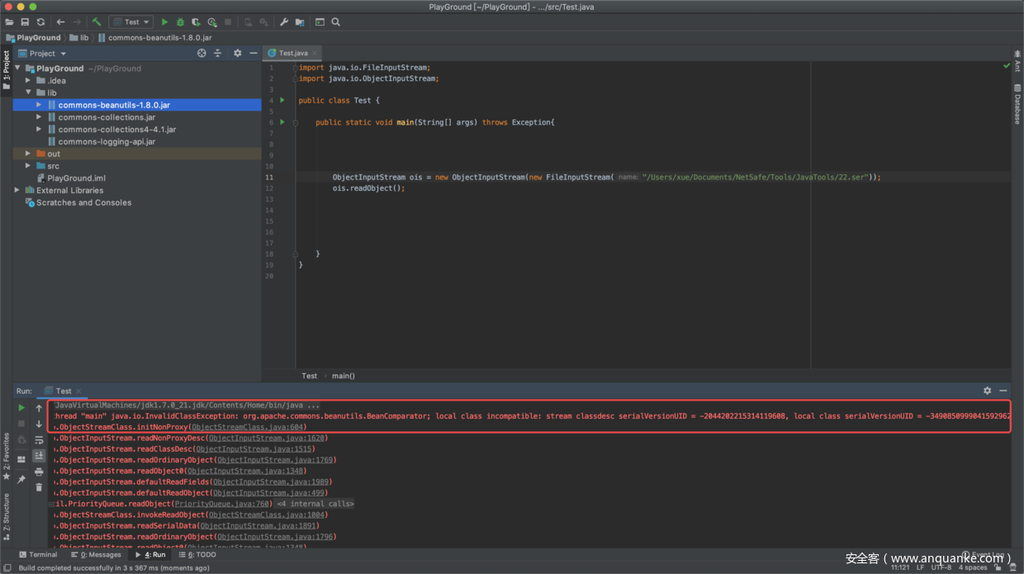The image size is (1024, 574).
Task: Switch to the Terminal tool tab
Action: (37, 554)
